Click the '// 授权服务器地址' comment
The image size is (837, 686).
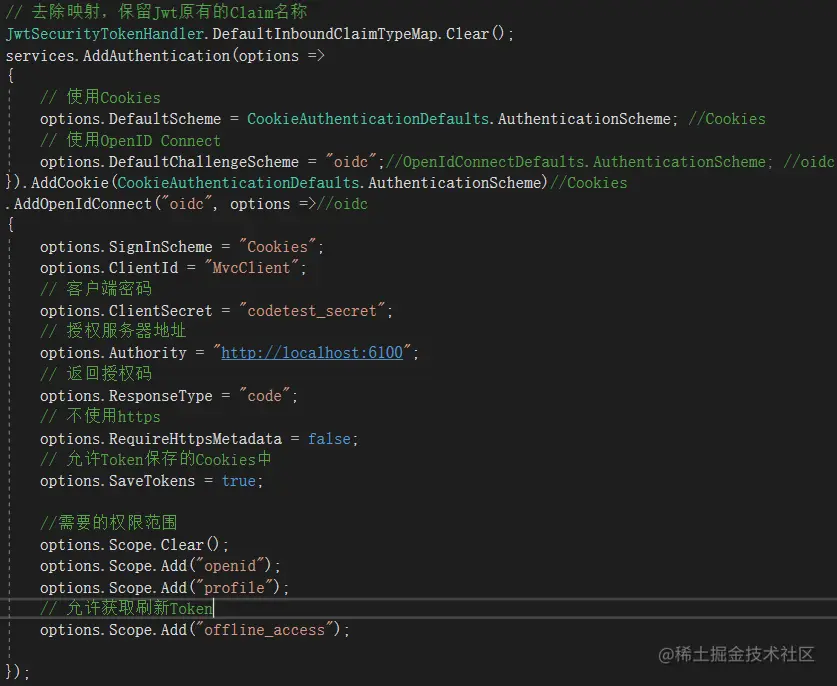113,331
